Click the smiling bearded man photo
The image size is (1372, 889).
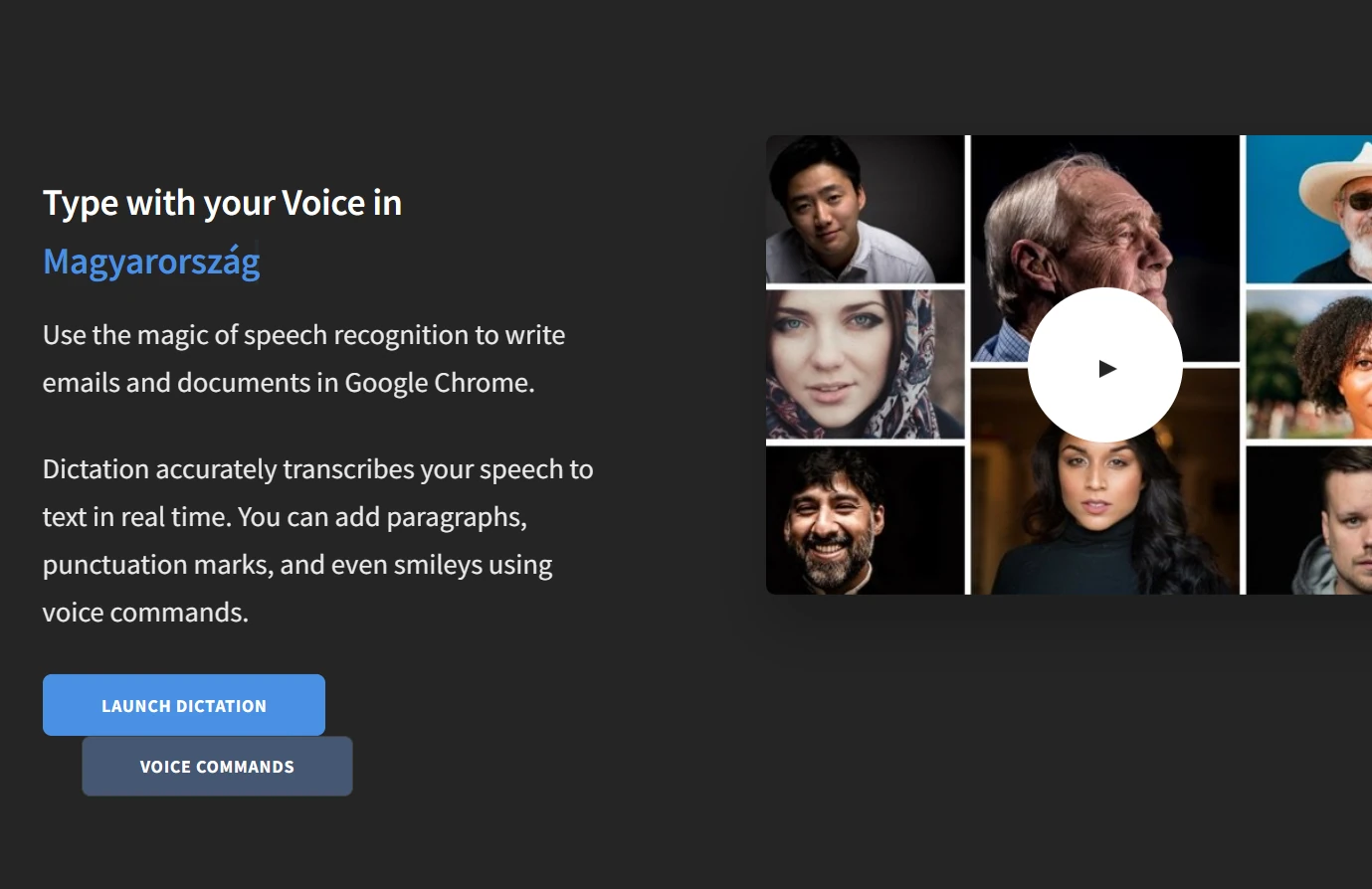865,520
